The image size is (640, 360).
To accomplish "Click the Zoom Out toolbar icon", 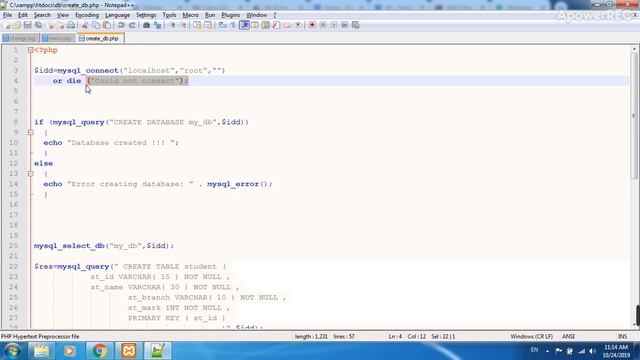I will pos(184,25).
